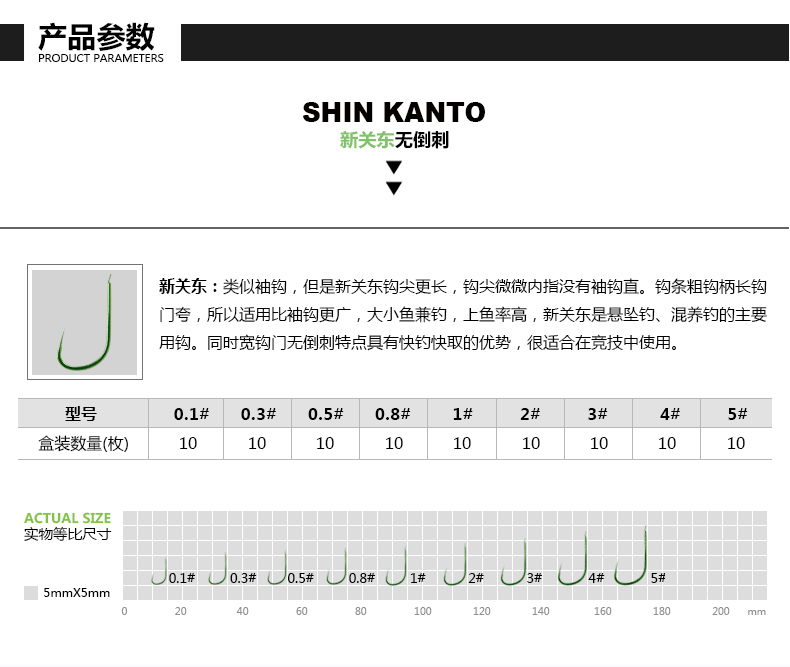This screenshot has width=790, height=667.
Task: Click the 1# model header cell
Action: [462, 414]
